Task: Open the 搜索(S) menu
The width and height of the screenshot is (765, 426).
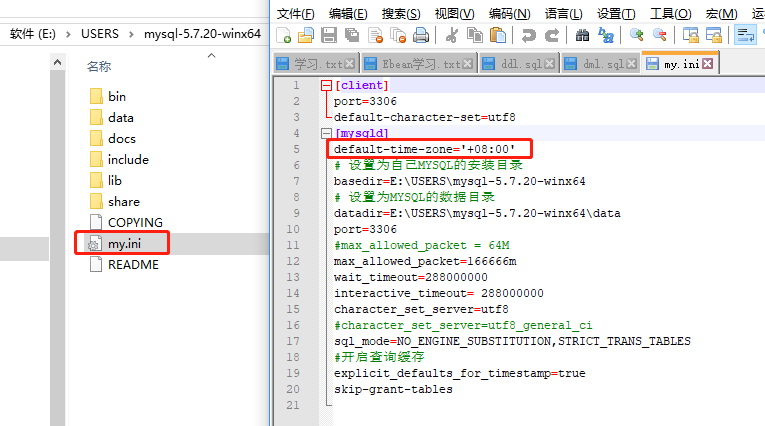Action: (x=401, y=14)
